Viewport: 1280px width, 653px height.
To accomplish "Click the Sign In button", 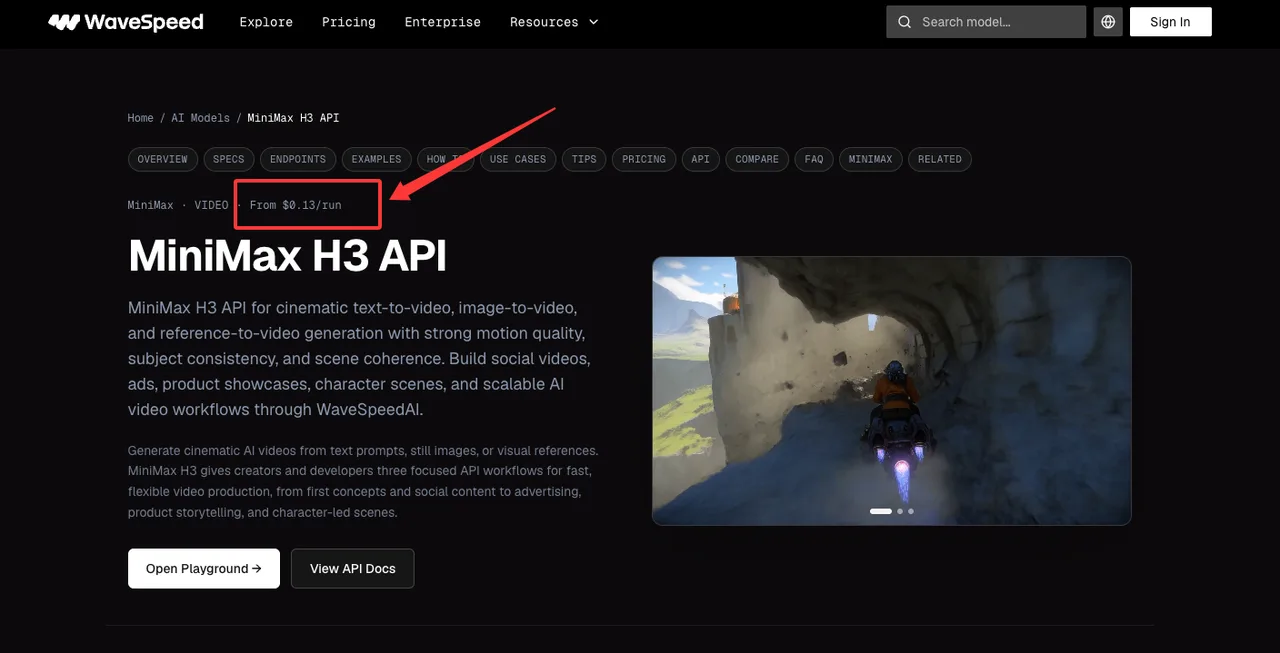I will click(1170, 22).
